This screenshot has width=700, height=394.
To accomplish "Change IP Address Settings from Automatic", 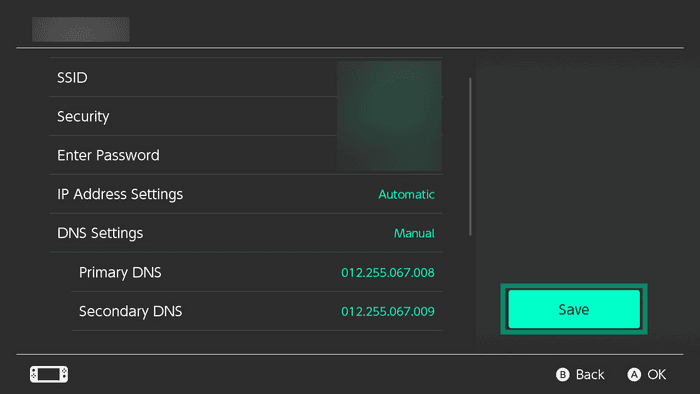I will 246,194.
